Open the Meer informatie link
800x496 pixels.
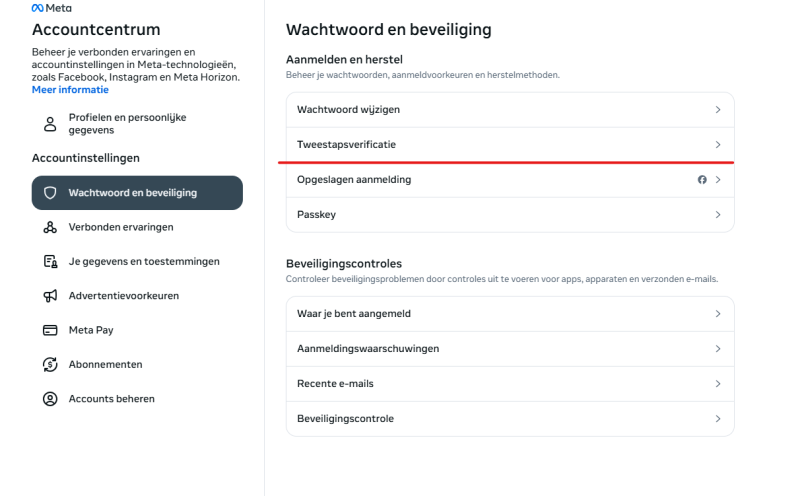(x=70, y=89)
